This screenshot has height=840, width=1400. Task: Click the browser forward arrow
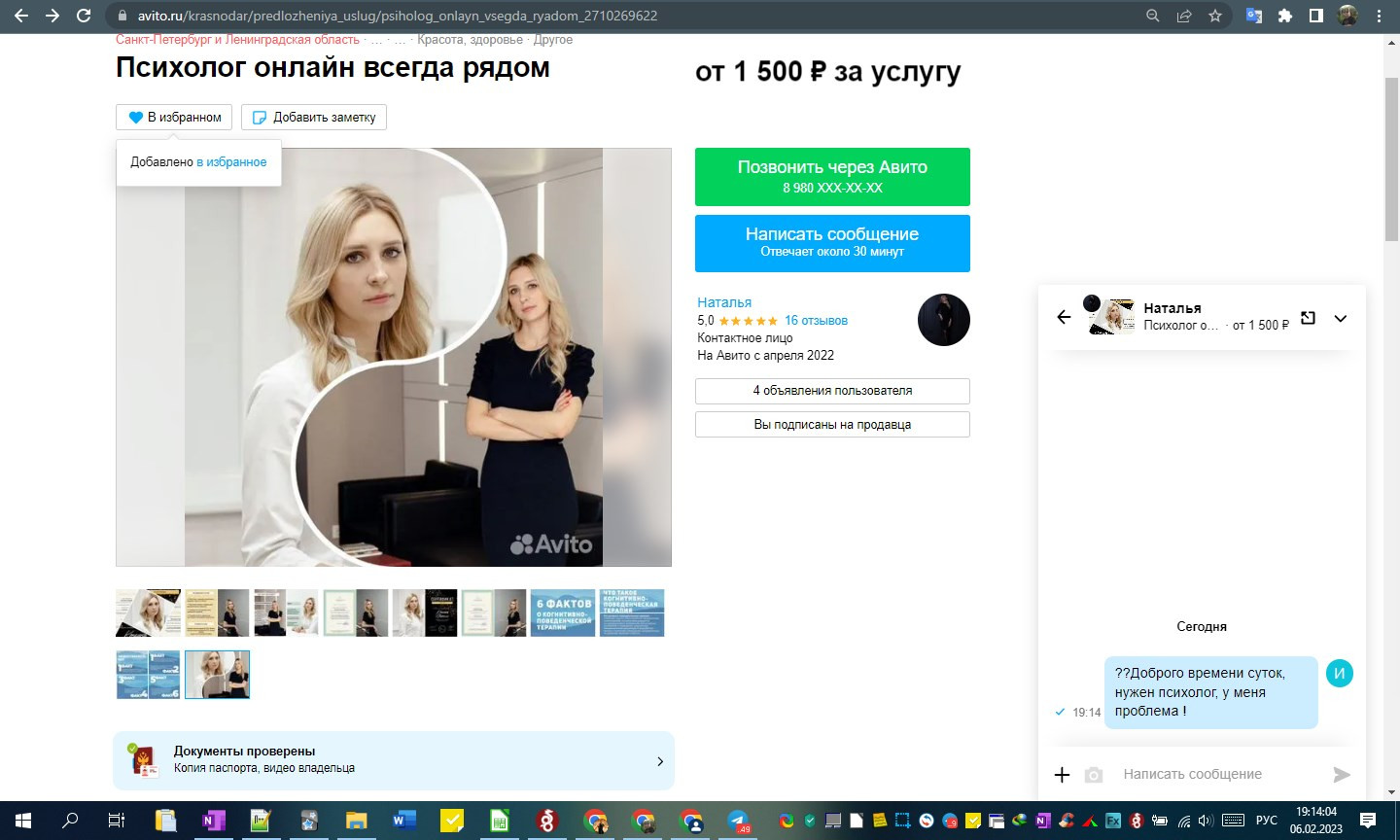[52, 16]
